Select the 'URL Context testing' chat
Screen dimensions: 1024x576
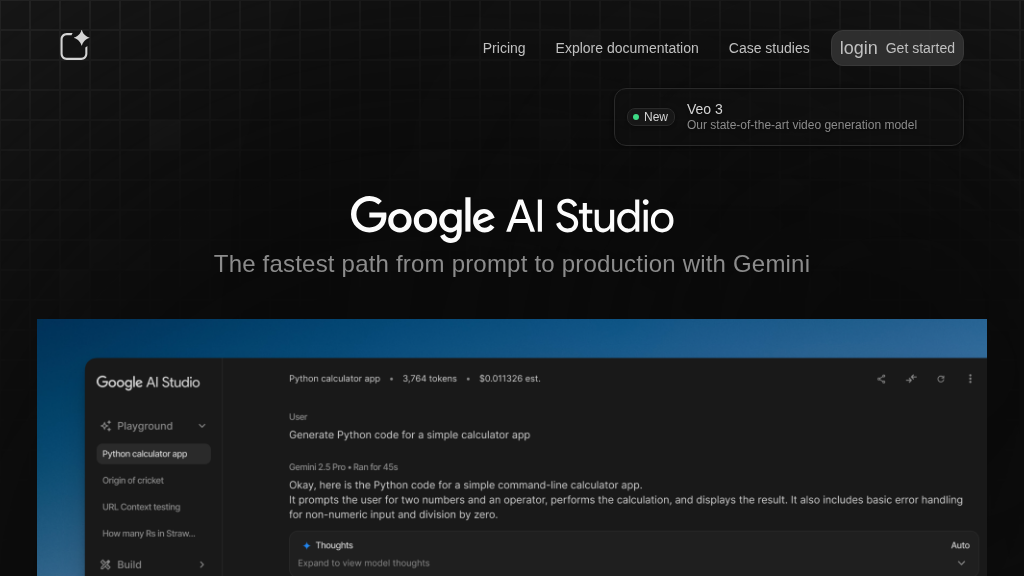tap(140, 507)
